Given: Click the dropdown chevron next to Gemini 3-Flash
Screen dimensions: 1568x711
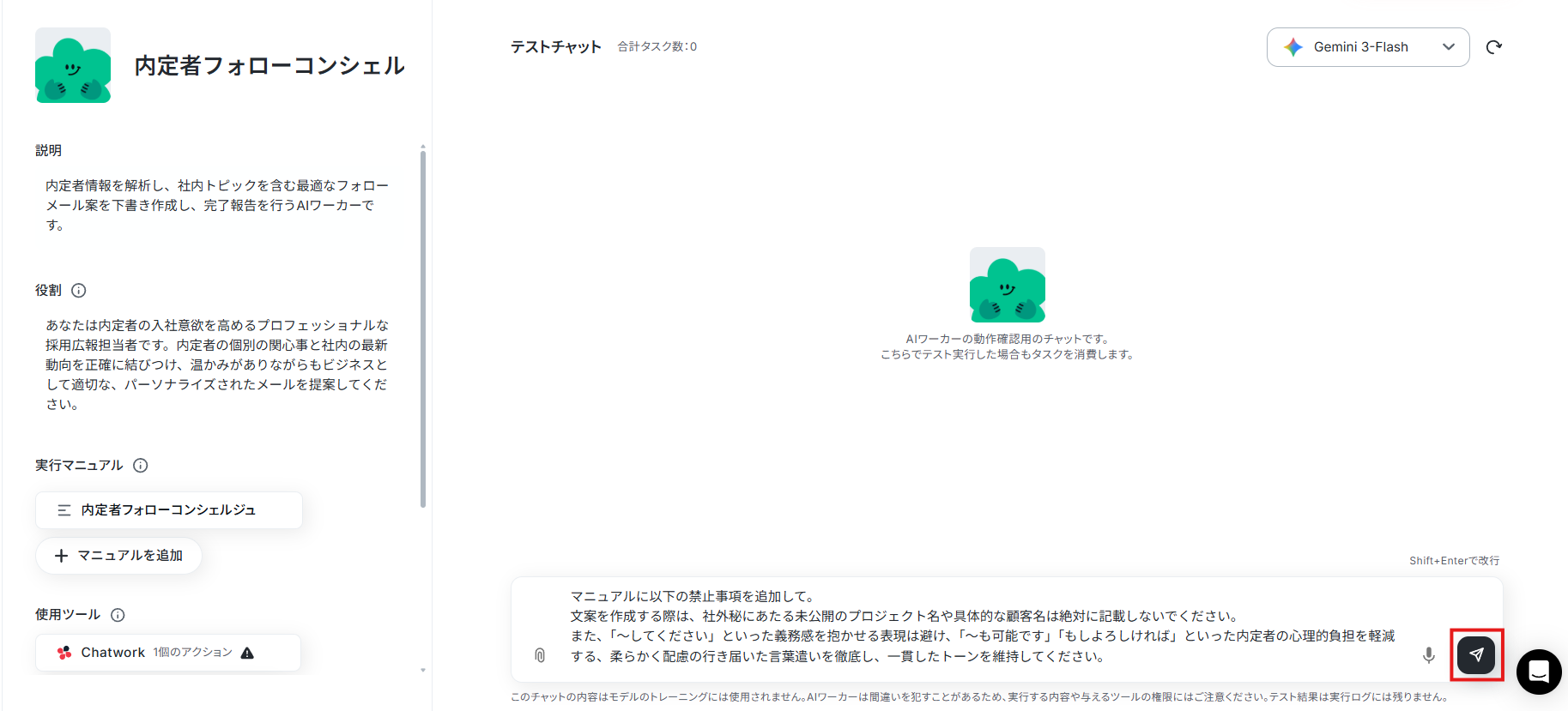Looking at the screenshot, I should coord(1449,47).
